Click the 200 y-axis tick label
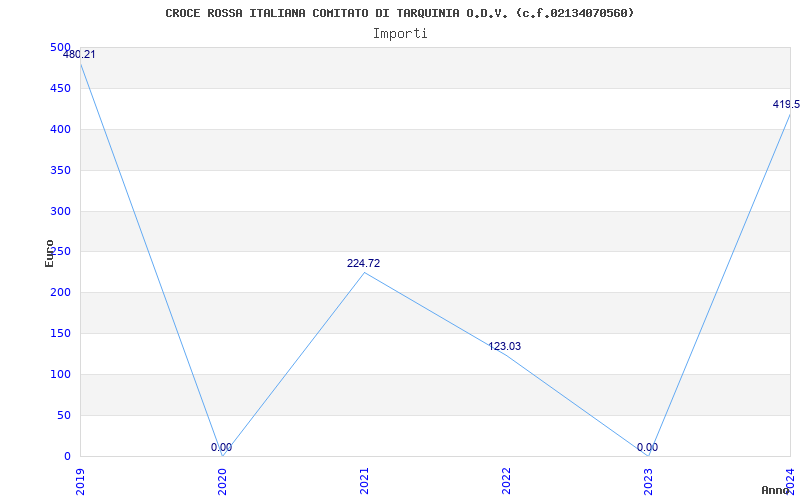Image resolution: width=800 pixels, height=500 pixels. click(60, 293)
